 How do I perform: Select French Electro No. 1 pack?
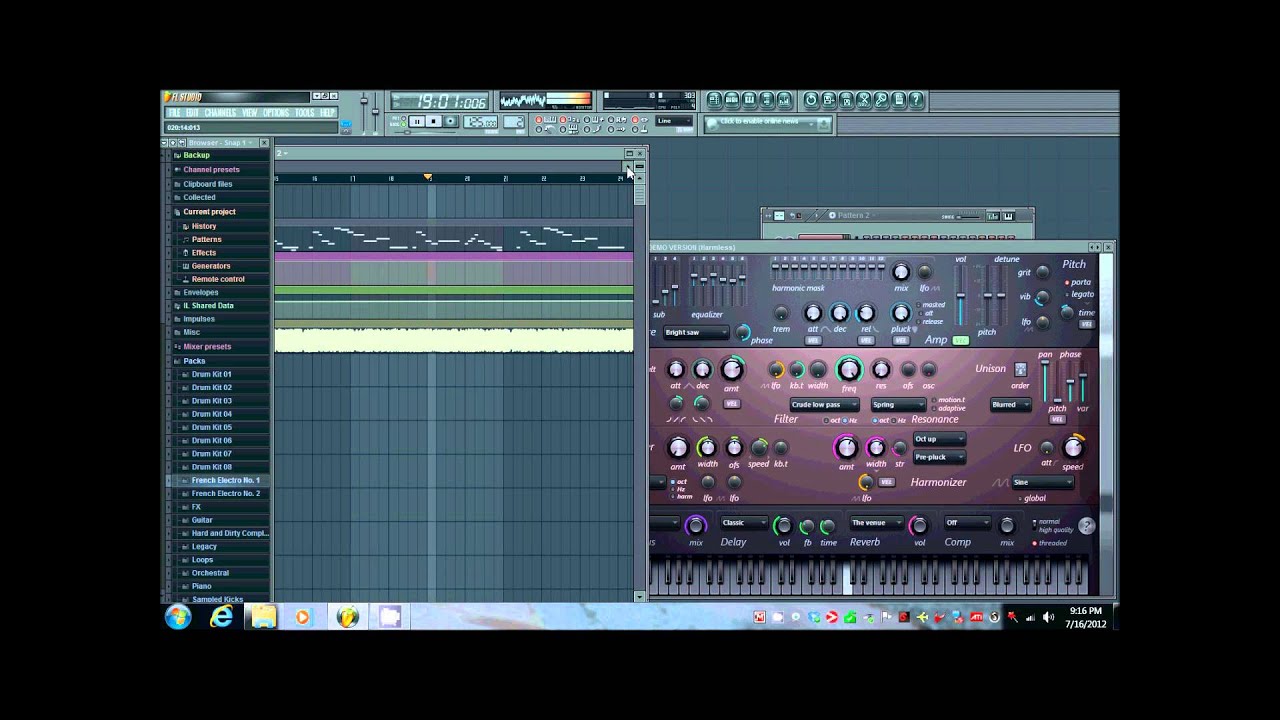pyautogui.click(x=225, y=480)
